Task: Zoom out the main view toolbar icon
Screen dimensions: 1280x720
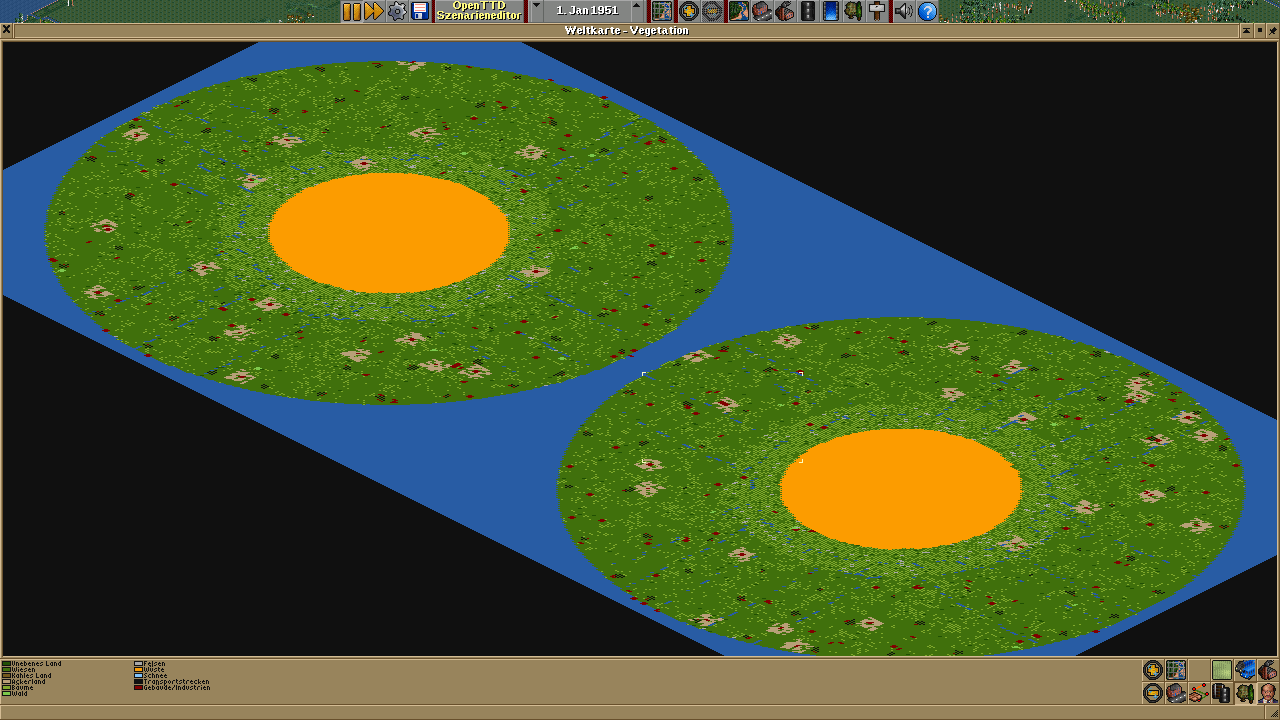Action: [x=712, y=11]
